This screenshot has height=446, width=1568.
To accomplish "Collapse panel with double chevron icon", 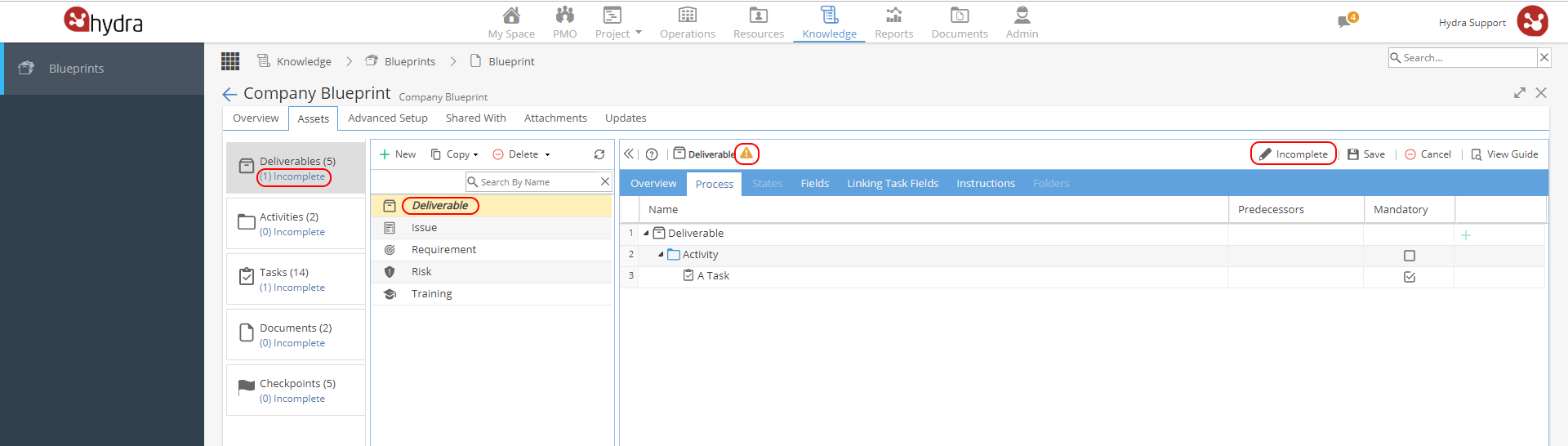I will tap(629, 154).
